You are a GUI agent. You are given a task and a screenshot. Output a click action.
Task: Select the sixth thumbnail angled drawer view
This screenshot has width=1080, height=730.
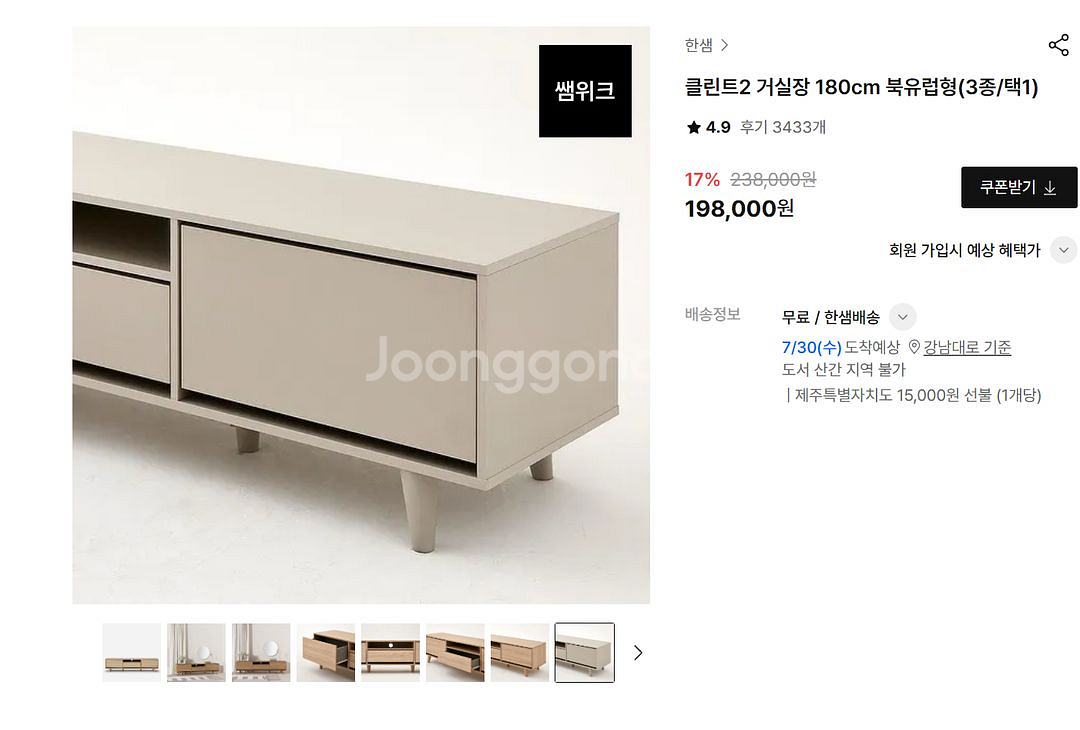[455, 652]
